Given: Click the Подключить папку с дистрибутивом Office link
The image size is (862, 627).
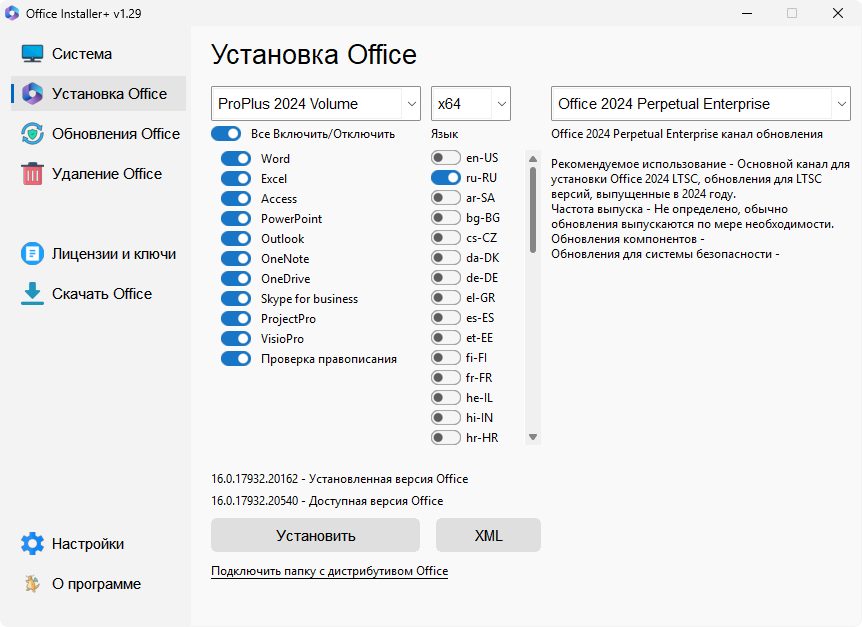Looking at the screenshot, I should (x=329, y=571).
